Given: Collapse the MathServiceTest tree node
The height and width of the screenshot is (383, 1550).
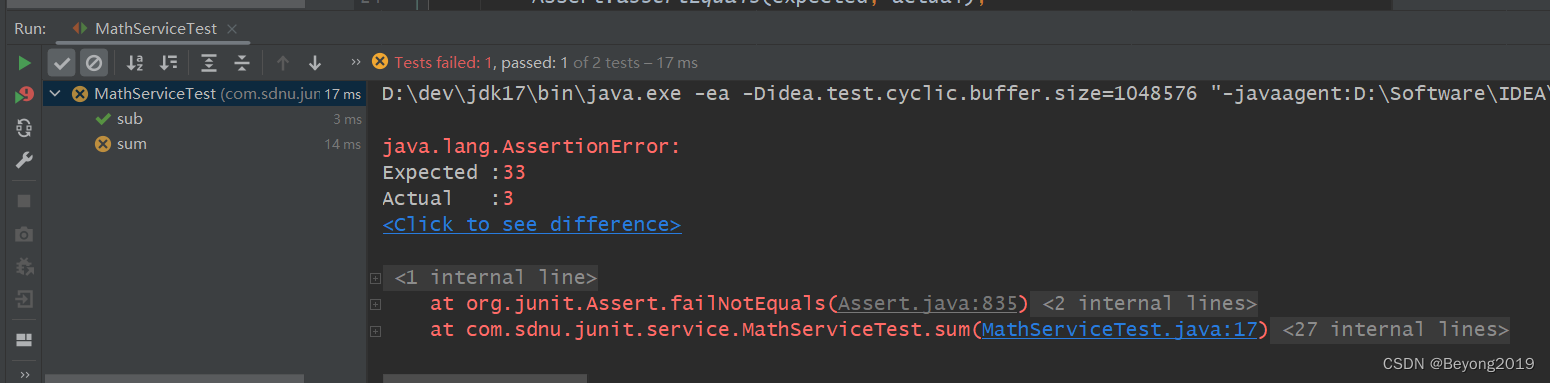Looking at the screenshot, I should point(54,94).
